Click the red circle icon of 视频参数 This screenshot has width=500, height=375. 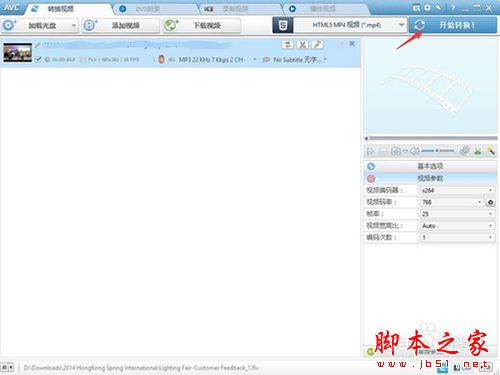371,178
